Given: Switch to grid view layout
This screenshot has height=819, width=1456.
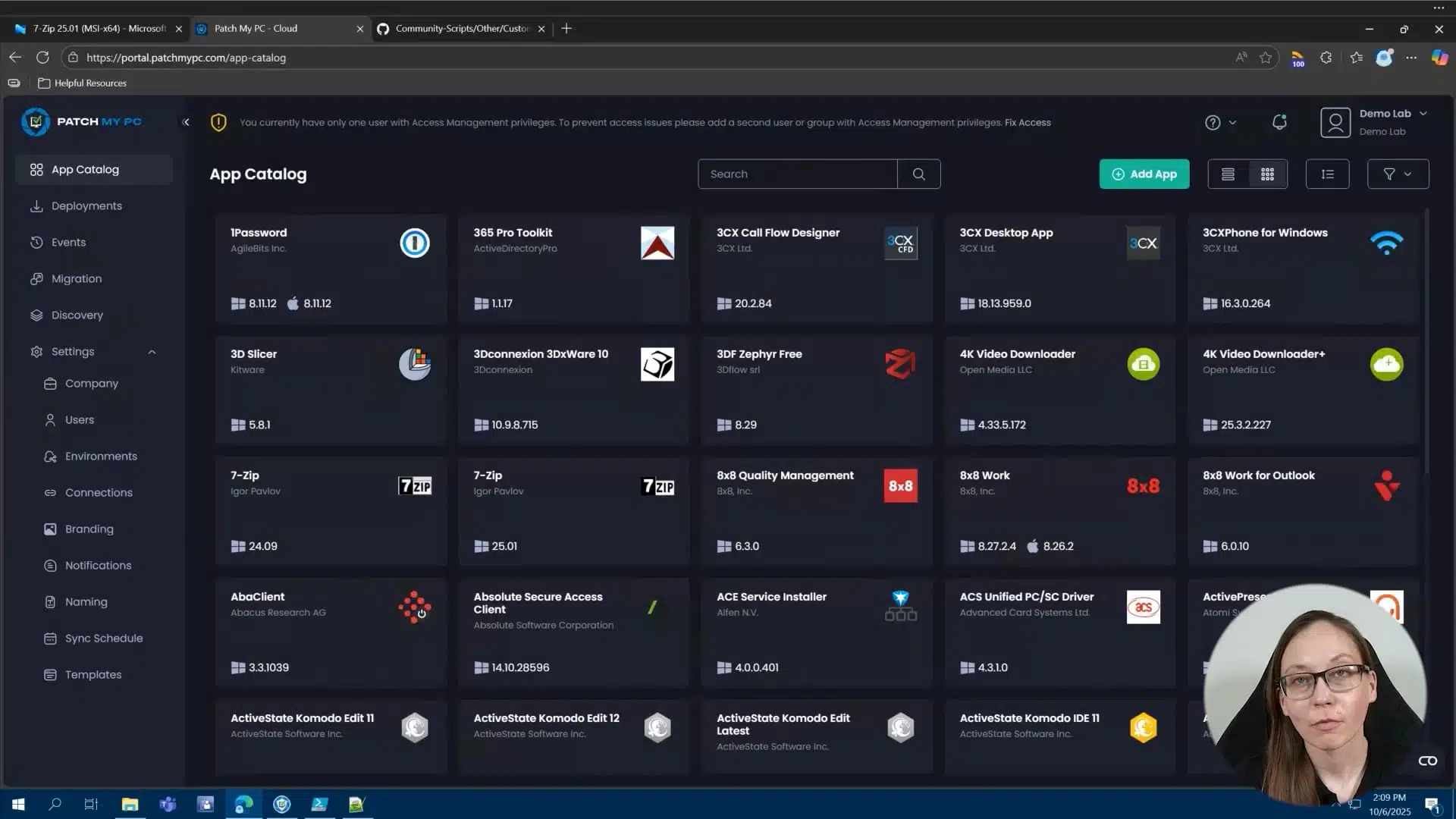Looking at the screenshot, I should click(1267, 174).
